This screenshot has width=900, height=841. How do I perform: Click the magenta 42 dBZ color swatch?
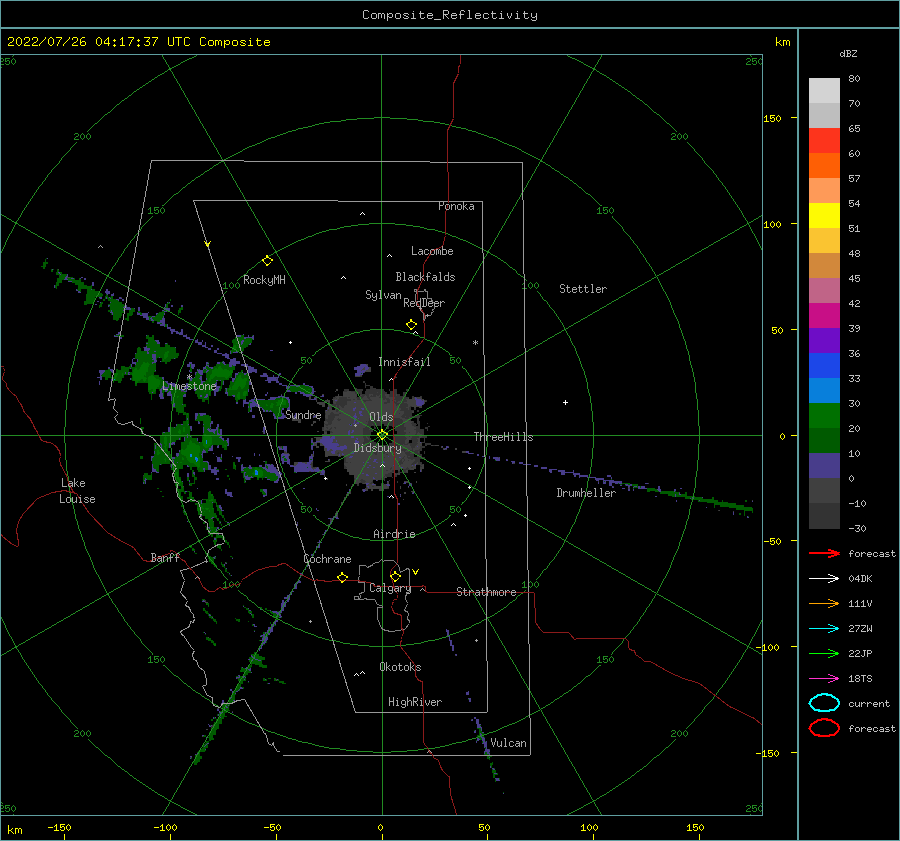[x=824, y=315]
